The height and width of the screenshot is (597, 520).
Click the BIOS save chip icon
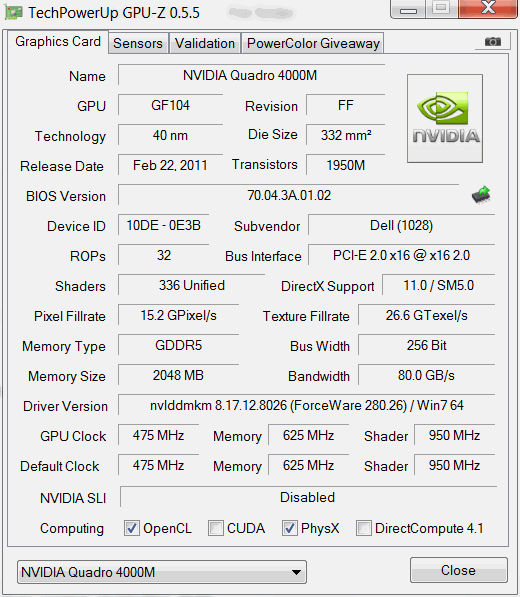coord(481,195)
